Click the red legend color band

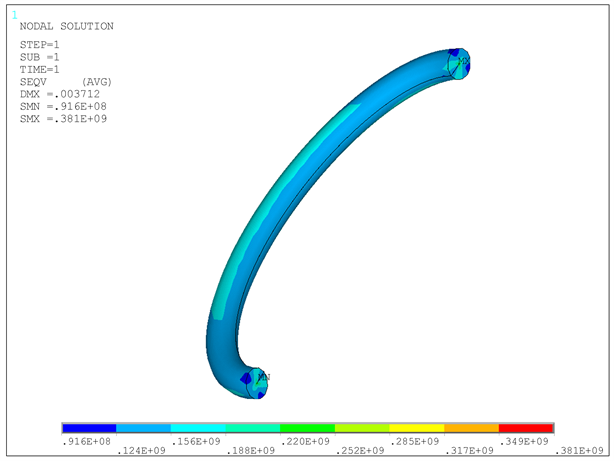pyautogui.click(x=525, y=428)
